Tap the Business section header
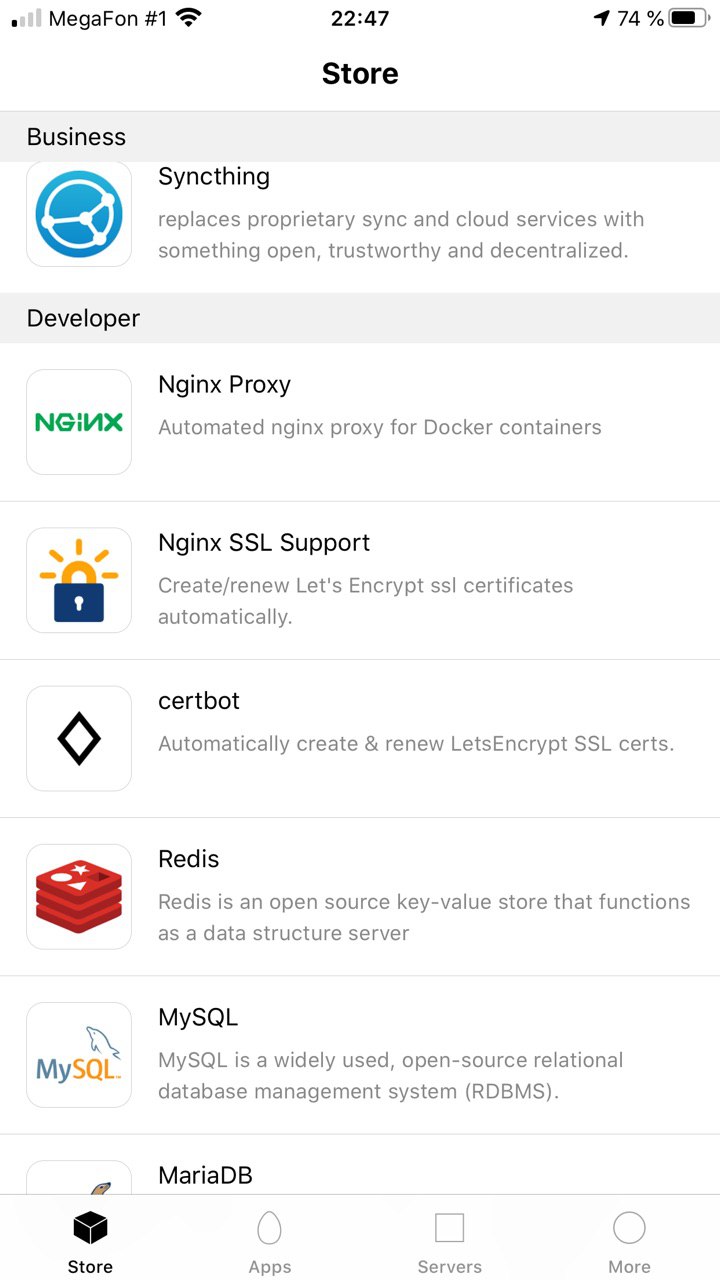Viewport: 720px width, 1280px height. [x=76, y=137]
